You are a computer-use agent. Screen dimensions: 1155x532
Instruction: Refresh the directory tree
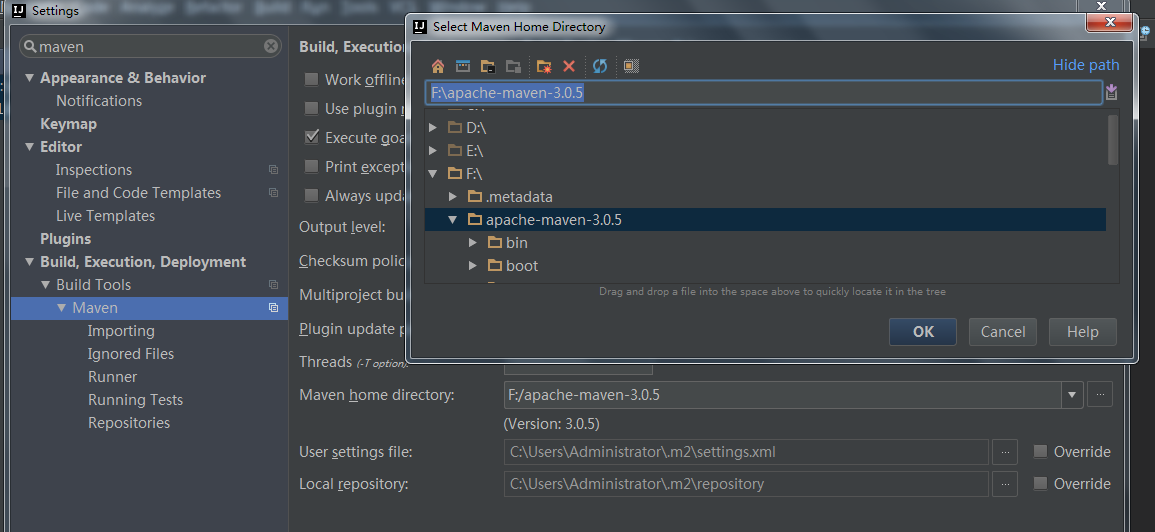pyautogui.click(x=600, y=66)
